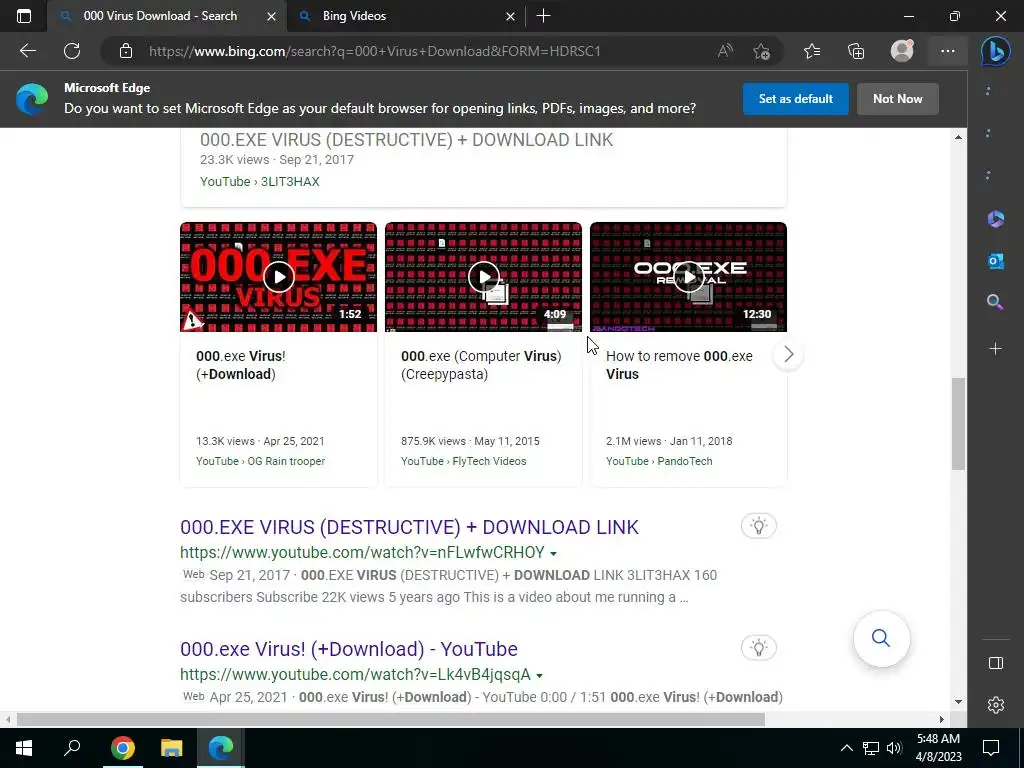Close the 000 Virus Download tab
The height and width of the screenshot is (768, 1024).
pos(271,16)
